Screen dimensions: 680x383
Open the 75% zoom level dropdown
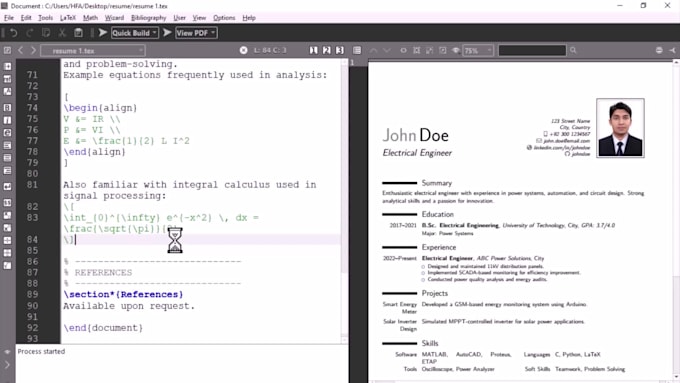pos(478,51)
